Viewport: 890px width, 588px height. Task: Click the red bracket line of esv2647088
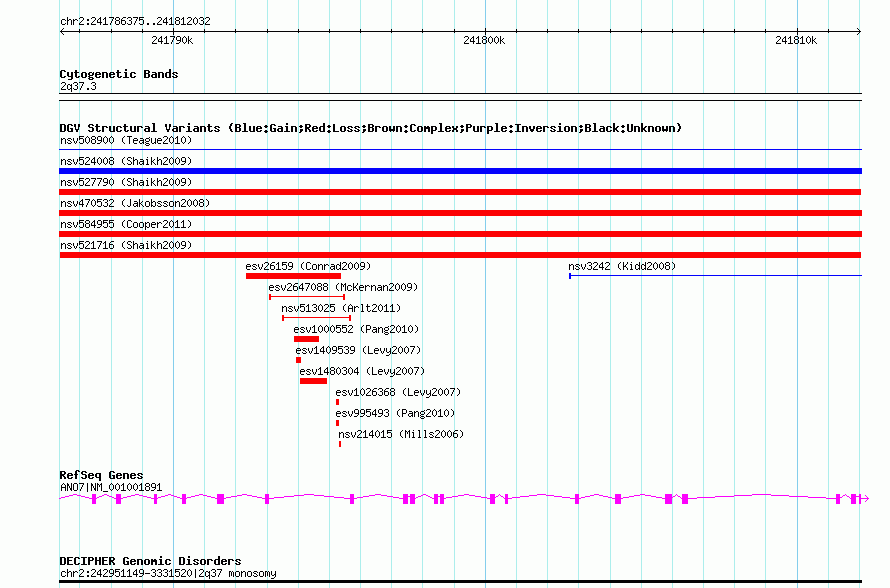point(307,297)
